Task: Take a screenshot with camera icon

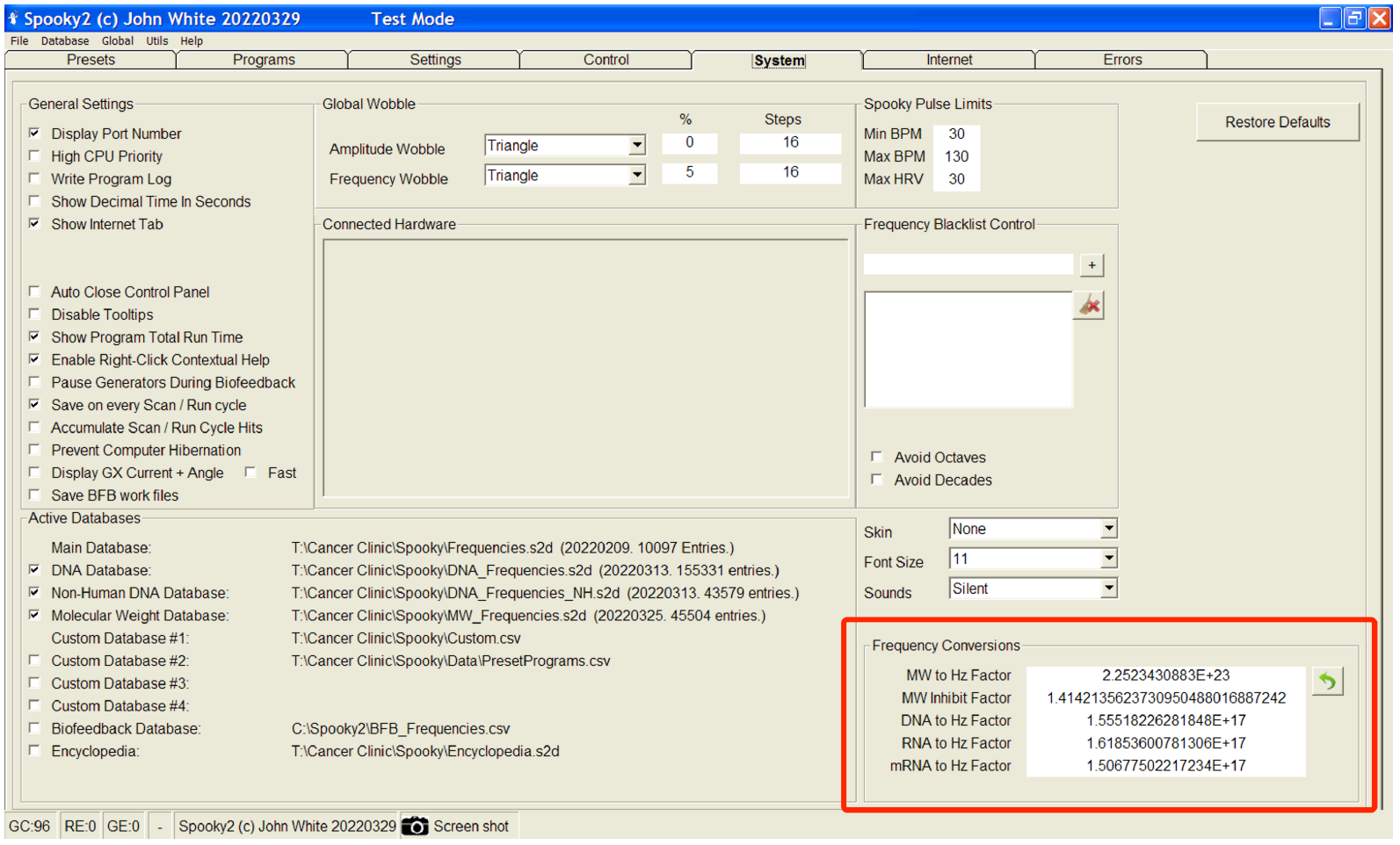Action: coord(415,827)
